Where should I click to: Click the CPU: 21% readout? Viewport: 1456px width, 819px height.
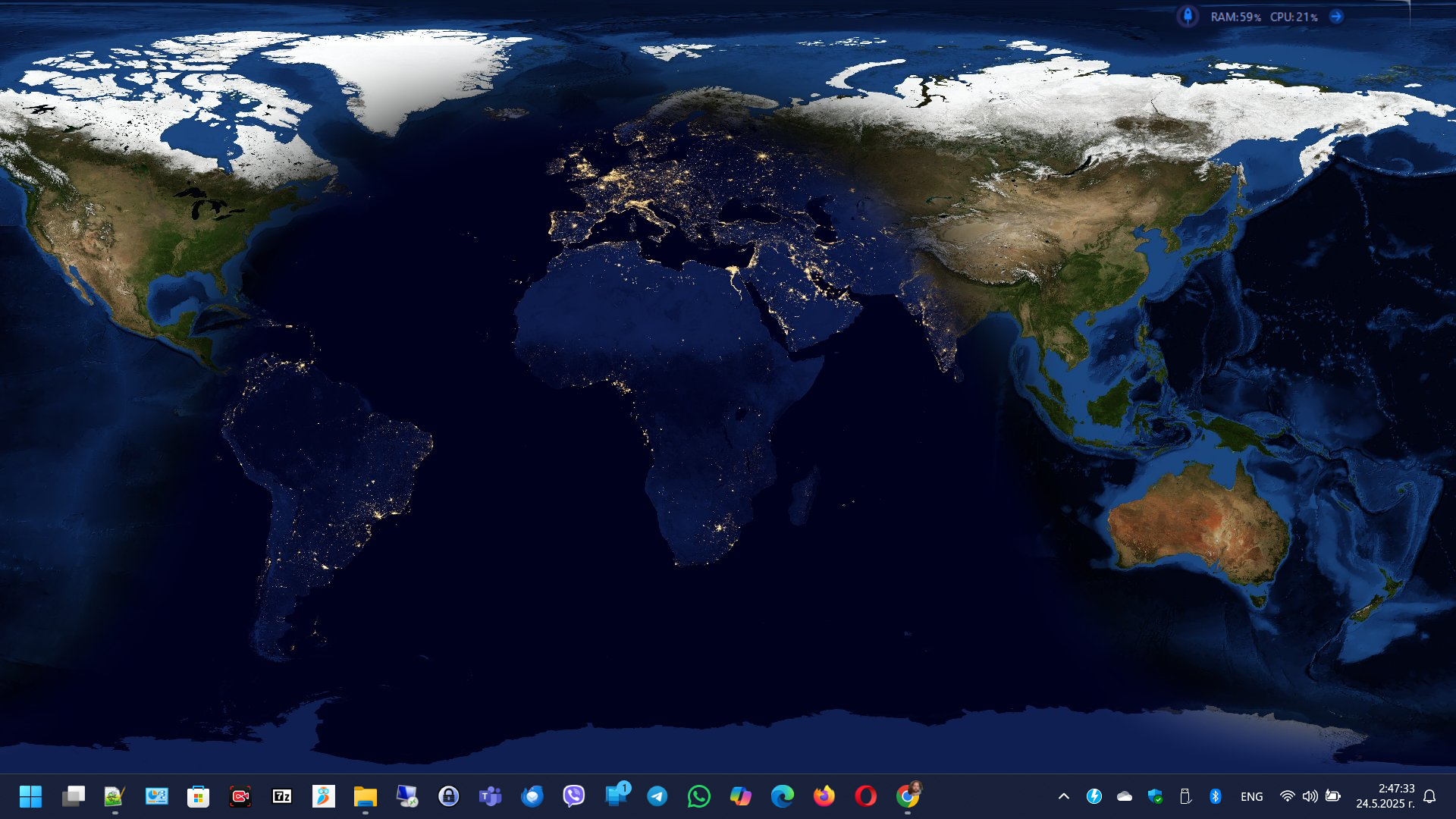click(1294, 17)
